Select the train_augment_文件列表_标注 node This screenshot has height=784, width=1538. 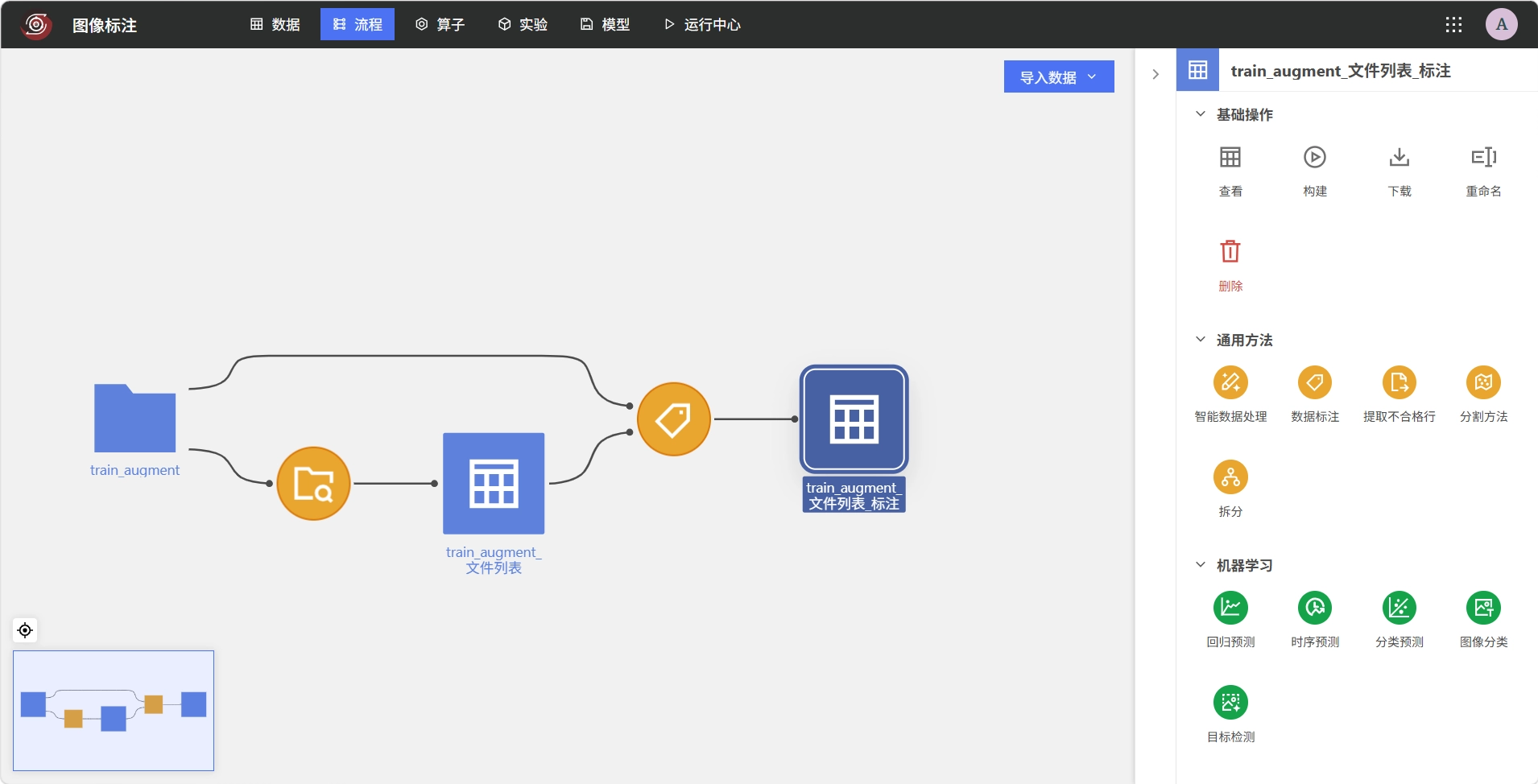pyautogui.click(x=854, y=419)
